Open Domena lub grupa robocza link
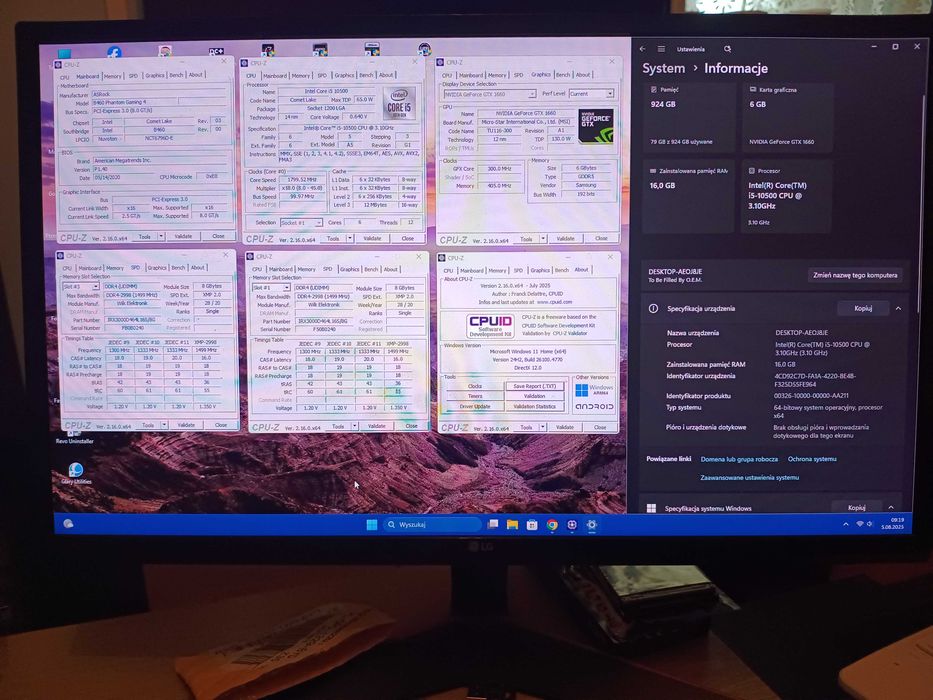This screenshot has width=933, height=700. (739, 459)
